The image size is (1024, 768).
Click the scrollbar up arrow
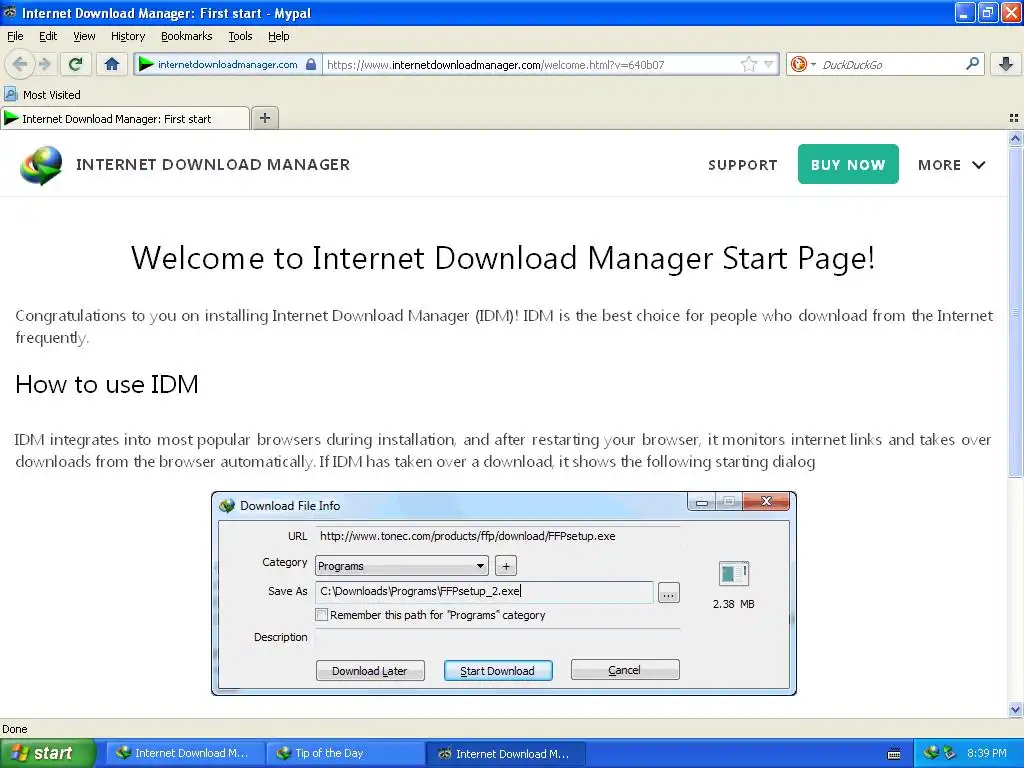(x=1015, y=138)
